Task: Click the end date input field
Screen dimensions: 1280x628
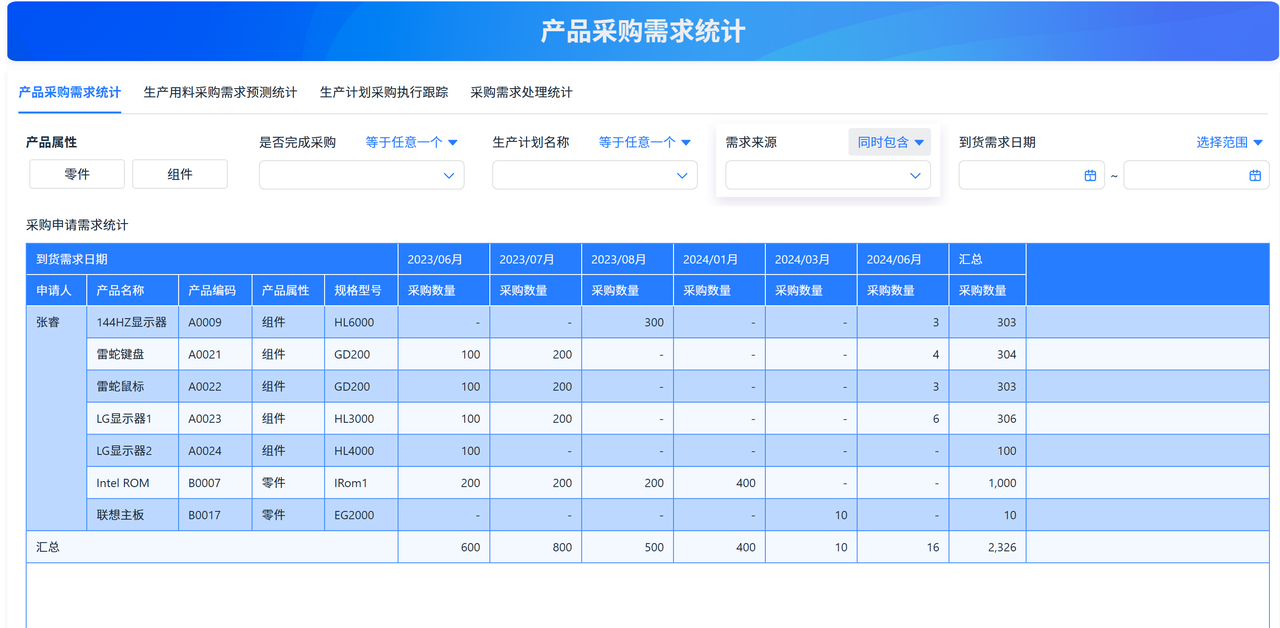Action: pyautogui.click(x=1196, y=175)
